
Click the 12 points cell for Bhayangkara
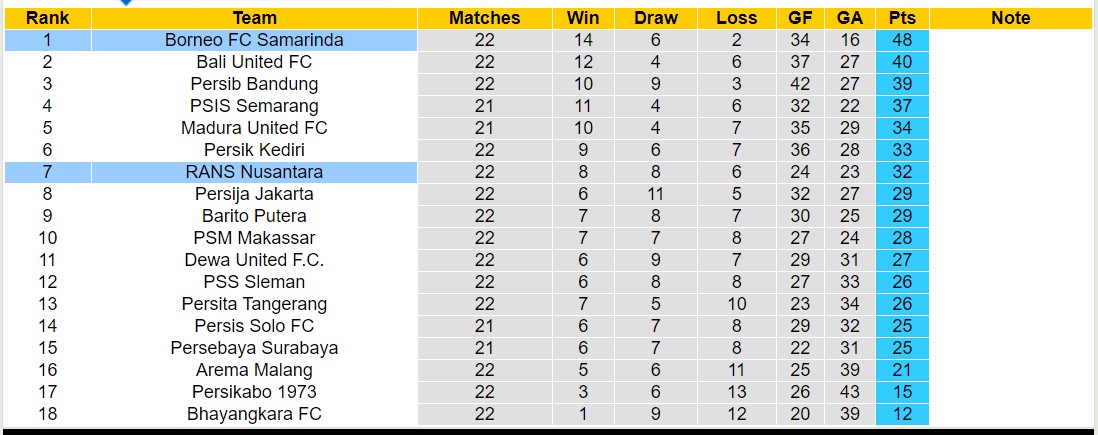(x=902, y=414)
